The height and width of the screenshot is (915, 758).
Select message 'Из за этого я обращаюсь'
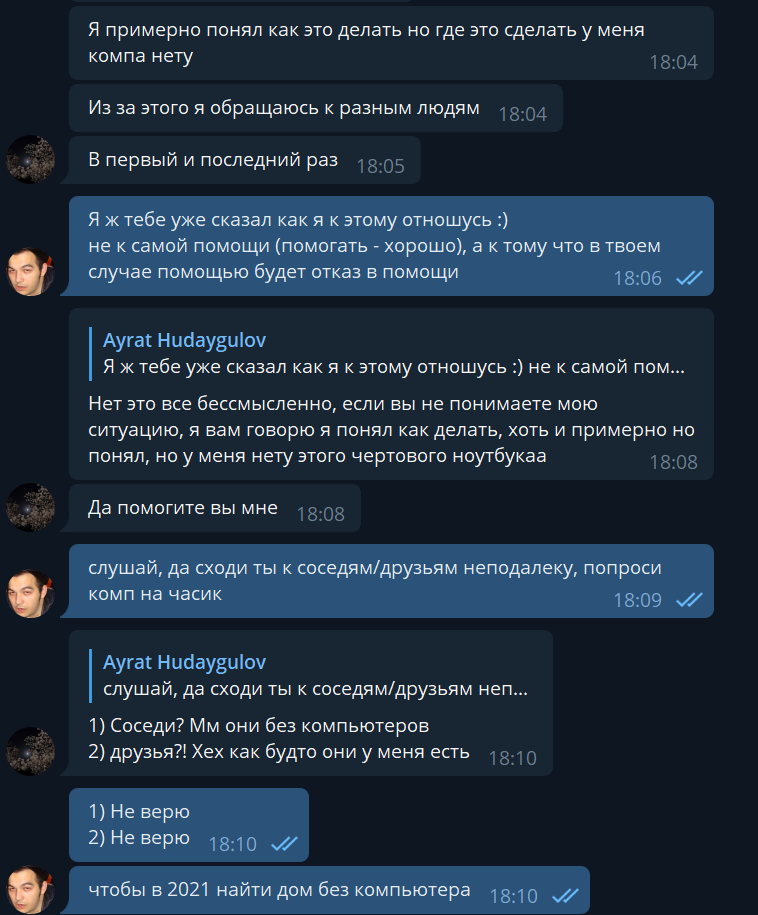316,109
